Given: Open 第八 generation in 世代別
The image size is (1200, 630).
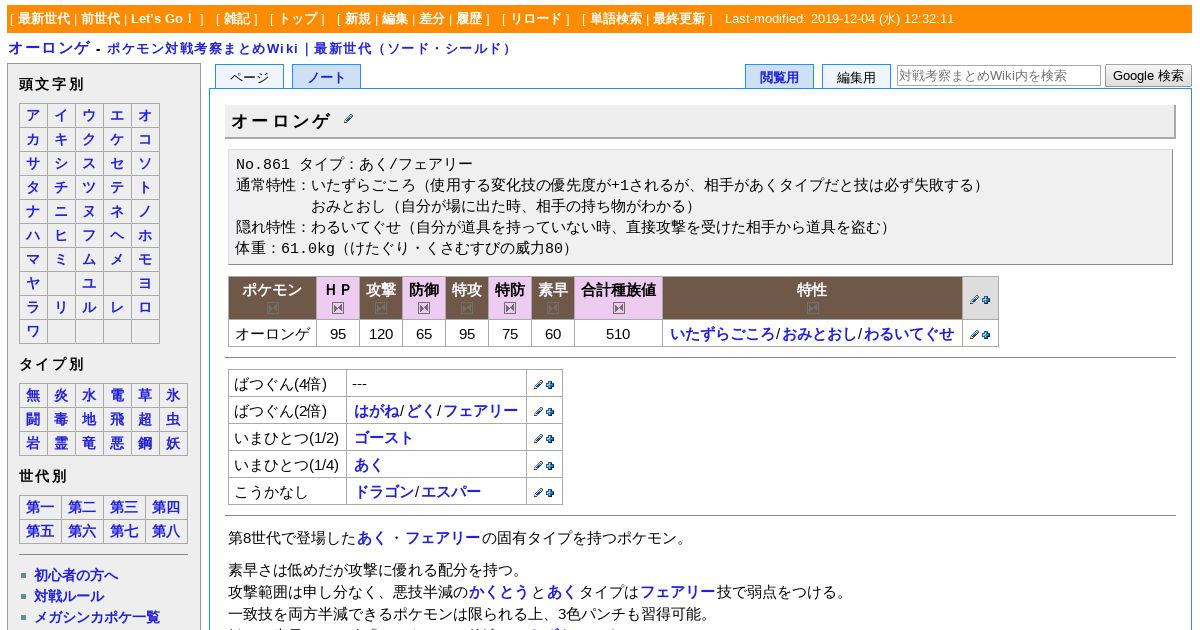Looking at the screenshot, I should (166, 531).
